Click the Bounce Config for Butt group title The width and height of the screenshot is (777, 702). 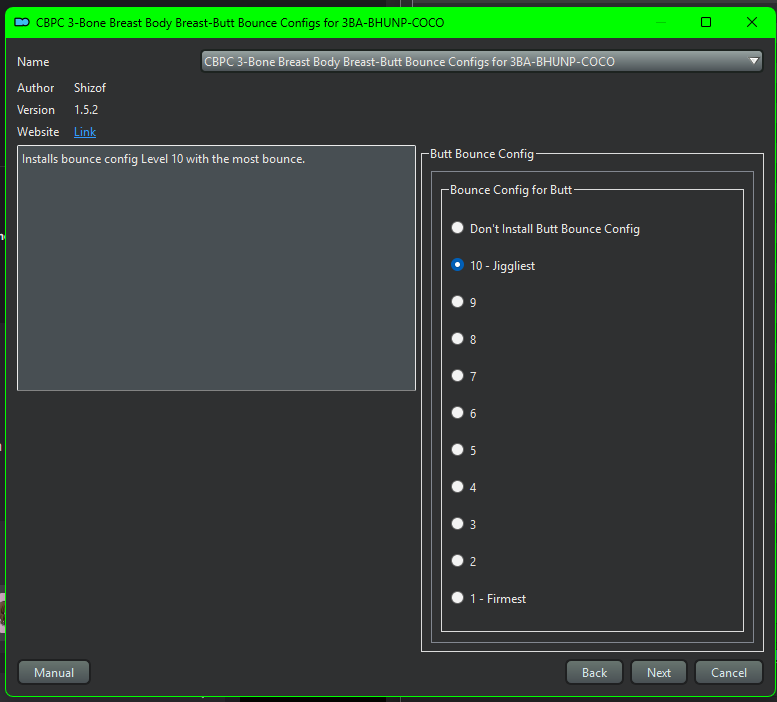[x=511, y=190]
